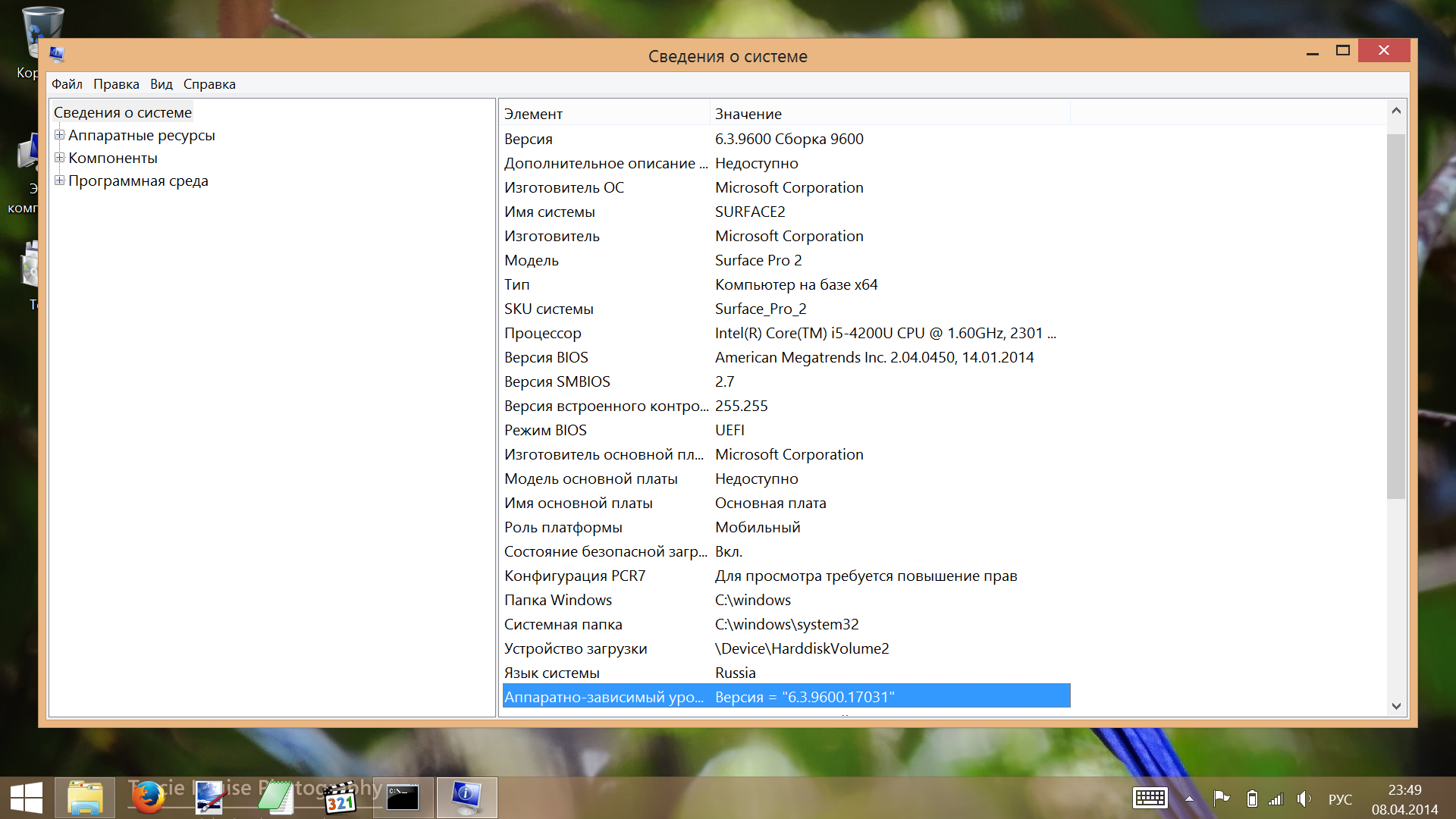Screen dimensions: 1456x819
Task: Select the Тип row
Action: [x=786, y=284]
